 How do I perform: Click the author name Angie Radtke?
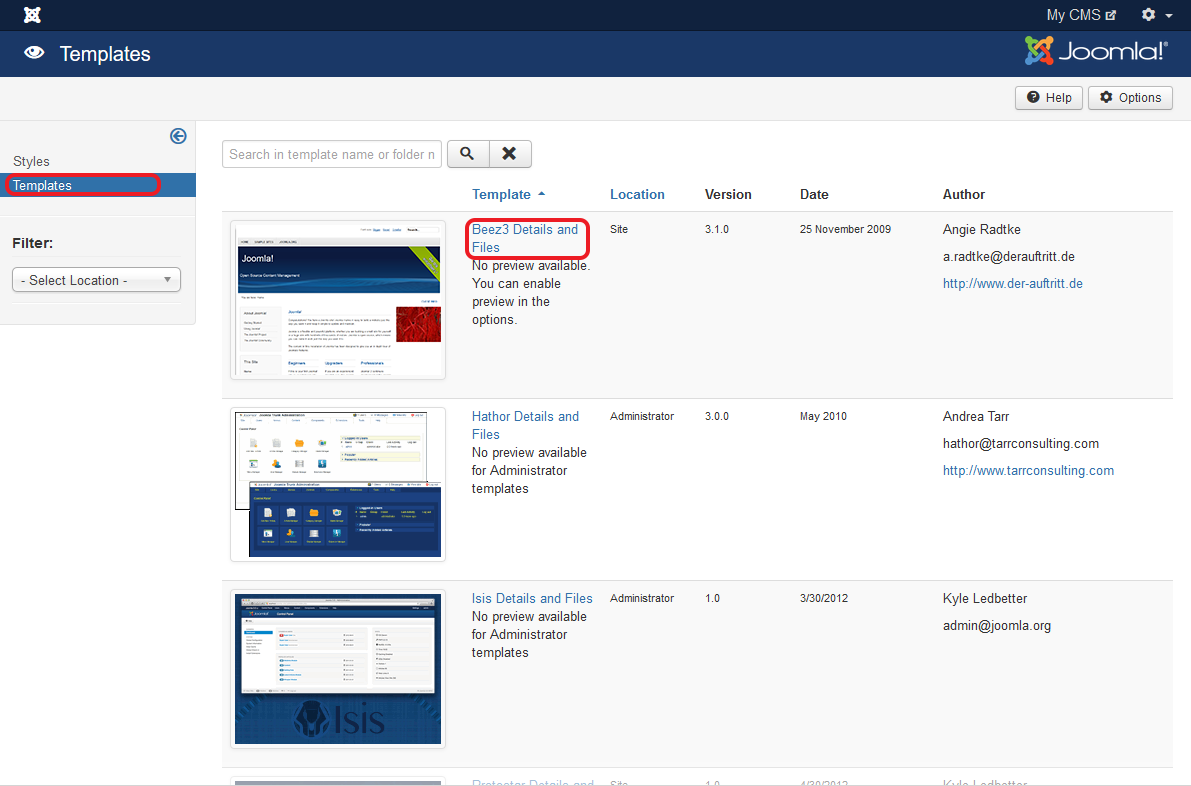coord(981,229)
